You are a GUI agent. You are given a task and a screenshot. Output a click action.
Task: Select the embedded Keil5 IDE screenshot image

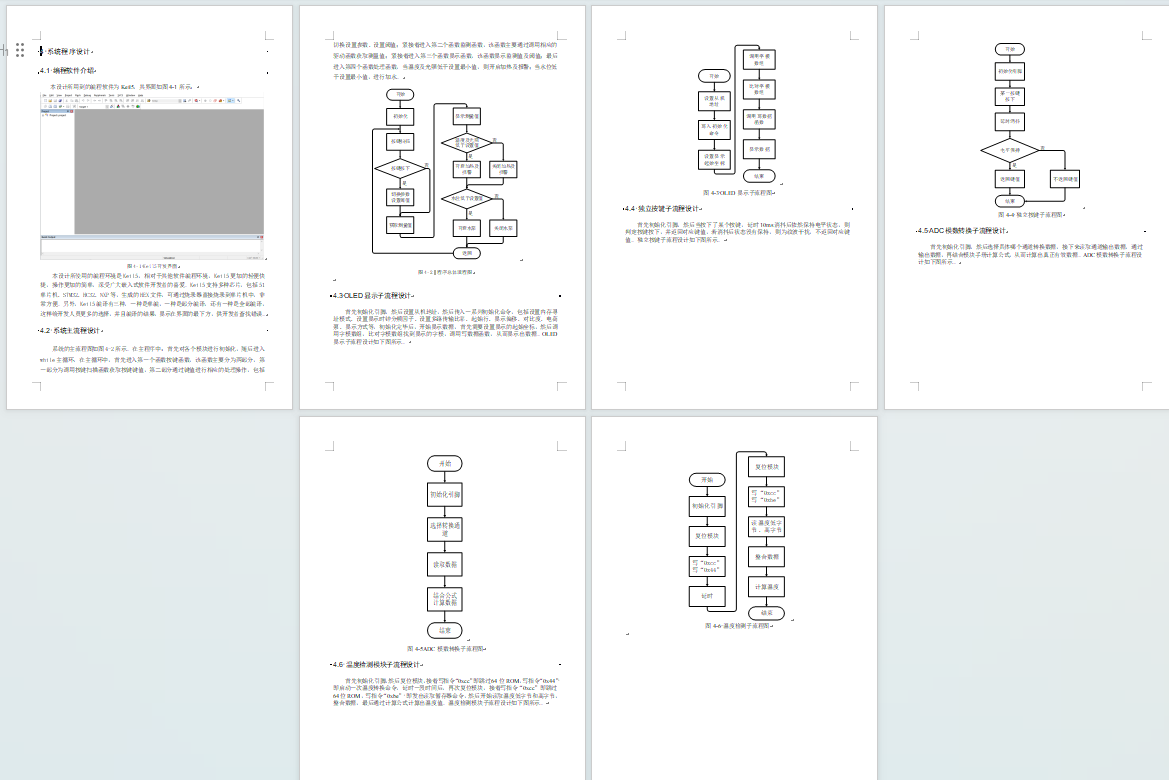[x=152, y=177]
